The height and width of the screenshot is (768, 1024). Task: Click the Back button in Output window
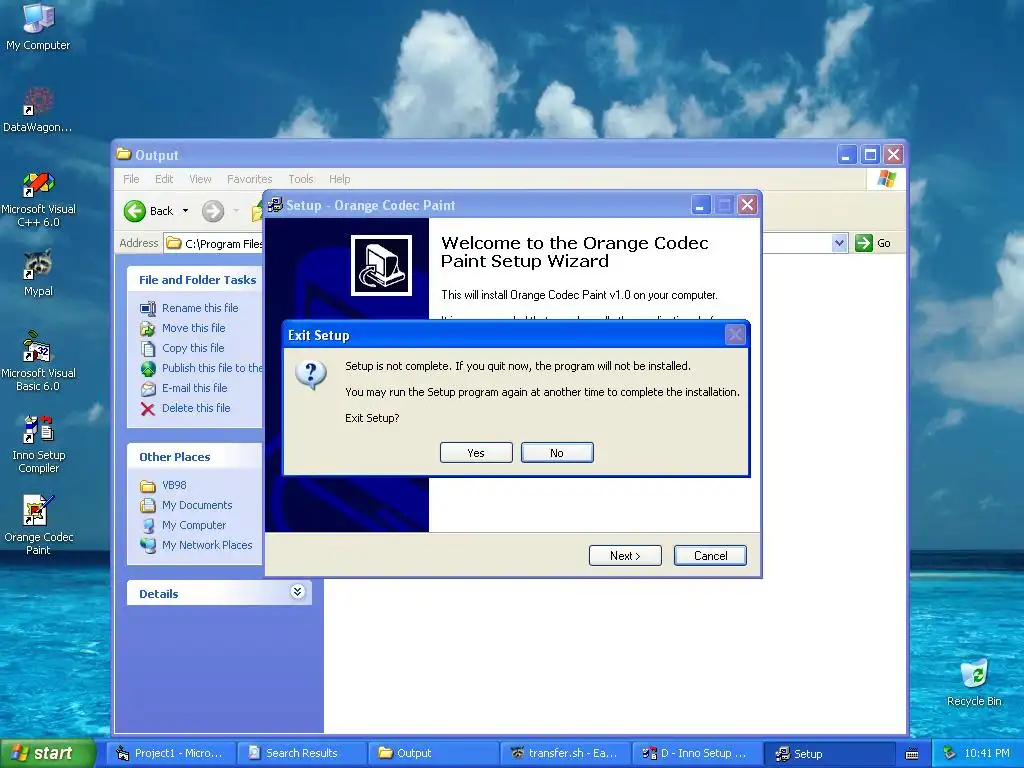(x=150, y=211)
